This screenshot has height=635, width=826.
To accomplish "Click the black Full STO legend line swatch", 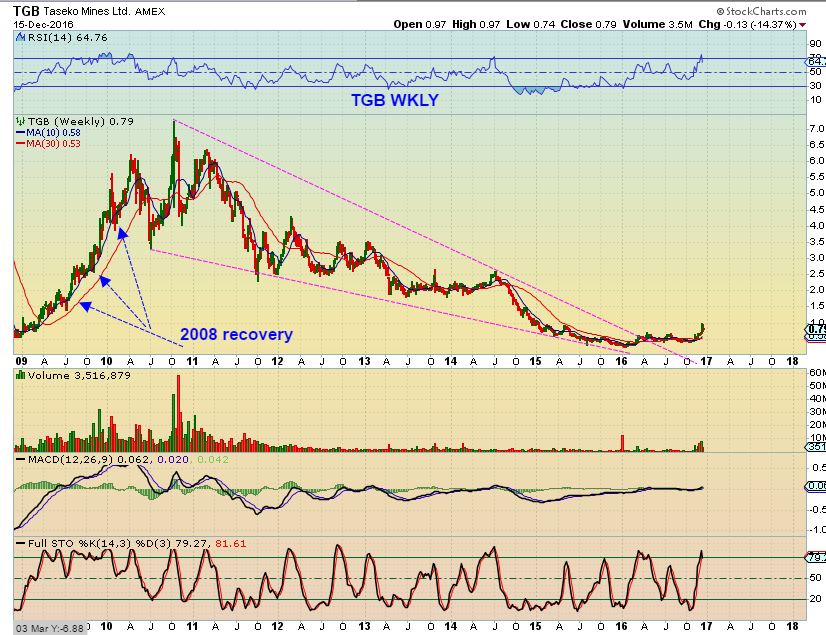I will [21, 543].
